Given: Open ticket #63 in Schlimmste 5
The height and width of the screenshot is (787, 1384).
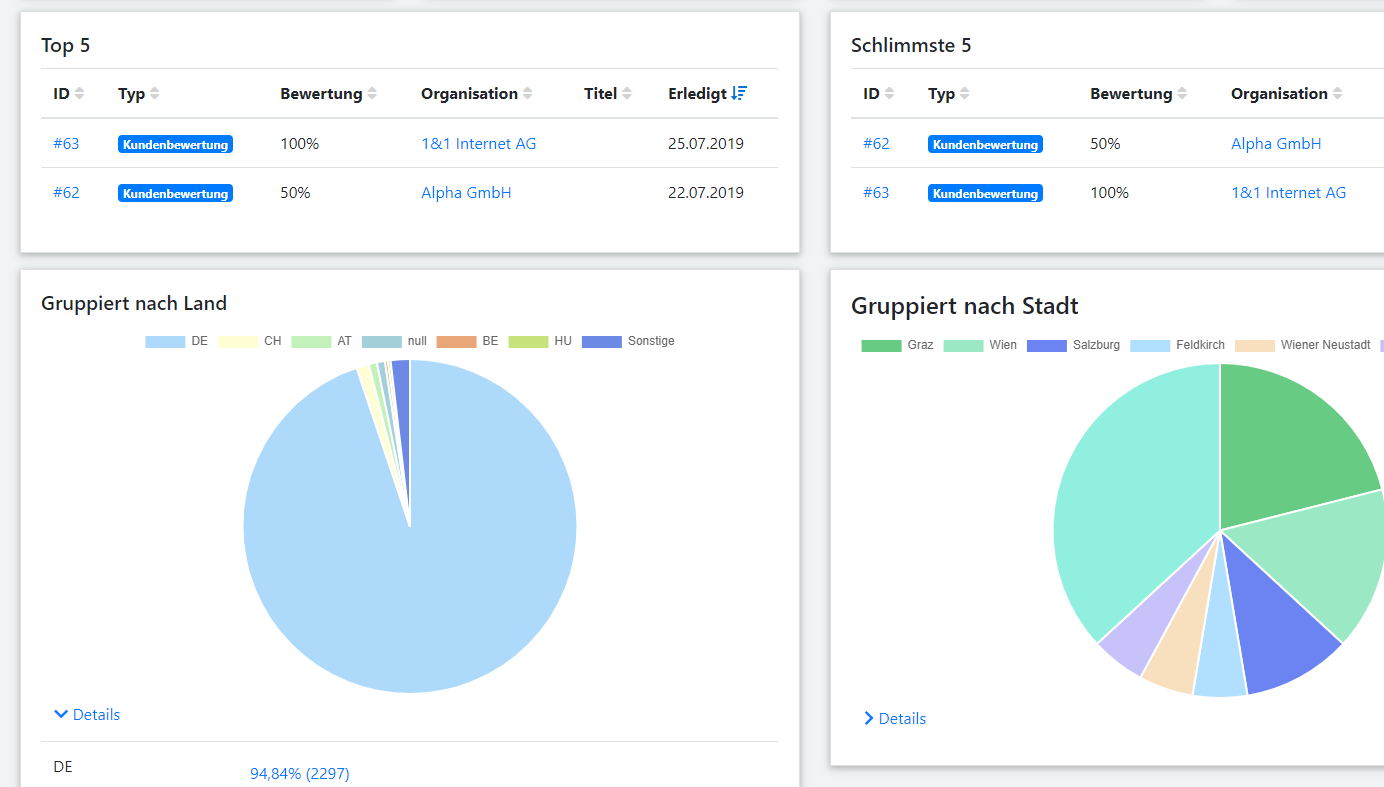Looking at the screenshot, I should pyautogui.click(x=876, y=193).
